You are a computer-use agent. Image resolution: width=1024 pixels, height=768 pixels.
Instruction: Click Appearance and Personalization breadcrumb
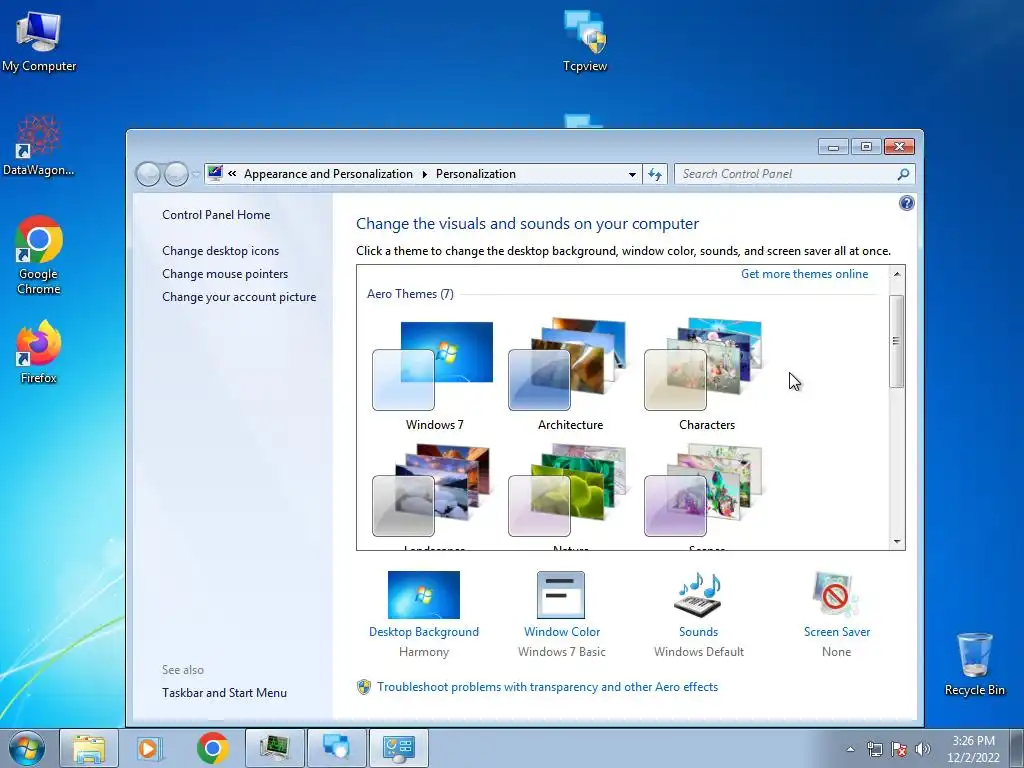click(x=328, y=174)
